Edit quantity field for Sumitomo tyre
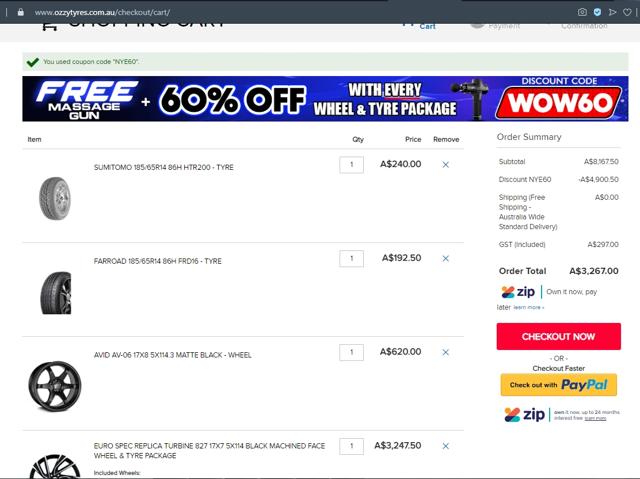640x479 pixels. [x=351, y=165]
